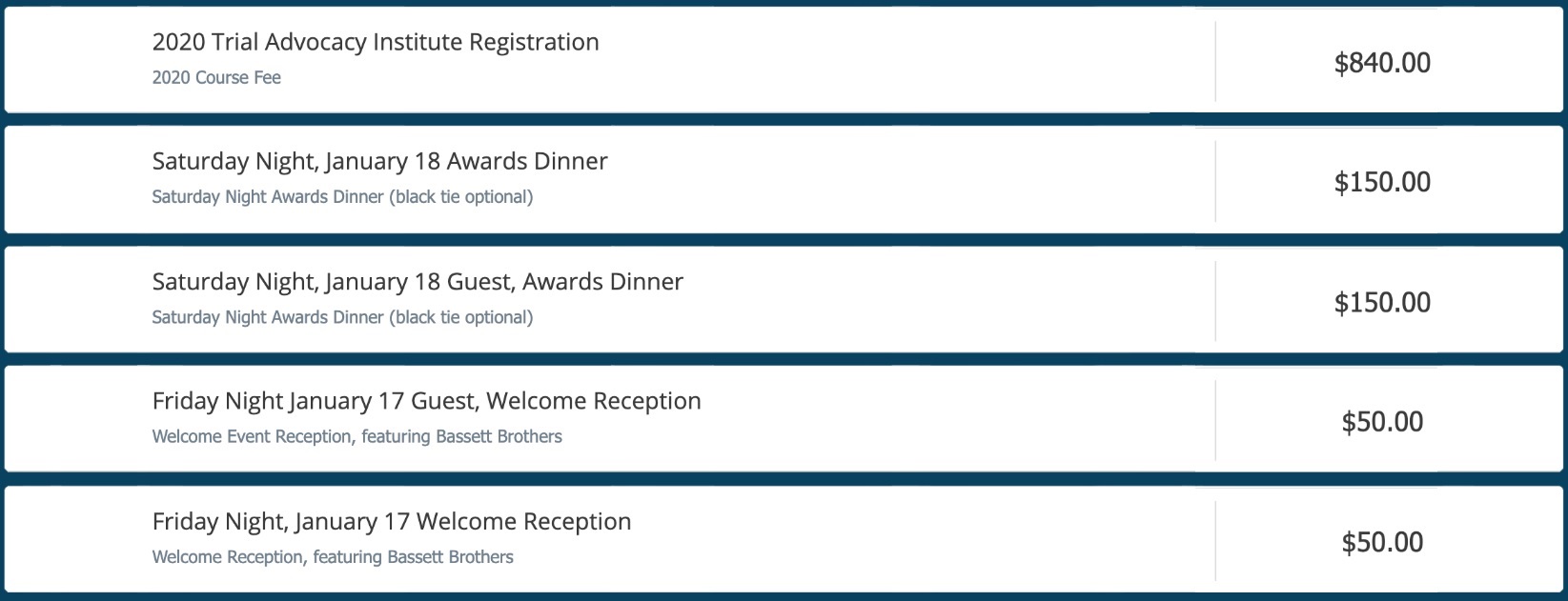Screen dimensions: 1568x601
Task: Click the $150.00 price for January 18 Awards Dinner
Action: coord(1382,182)
